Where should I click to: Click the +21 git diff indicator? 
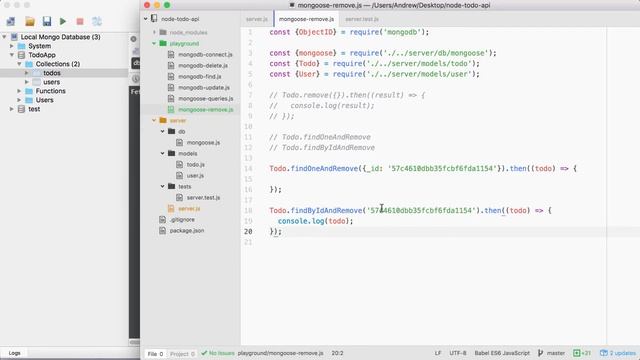tap(582, 353)
